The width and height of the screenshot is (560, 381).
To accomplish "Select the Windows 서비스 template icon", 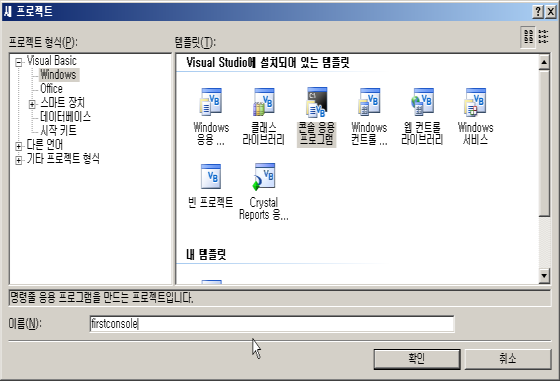I will 475,102.
